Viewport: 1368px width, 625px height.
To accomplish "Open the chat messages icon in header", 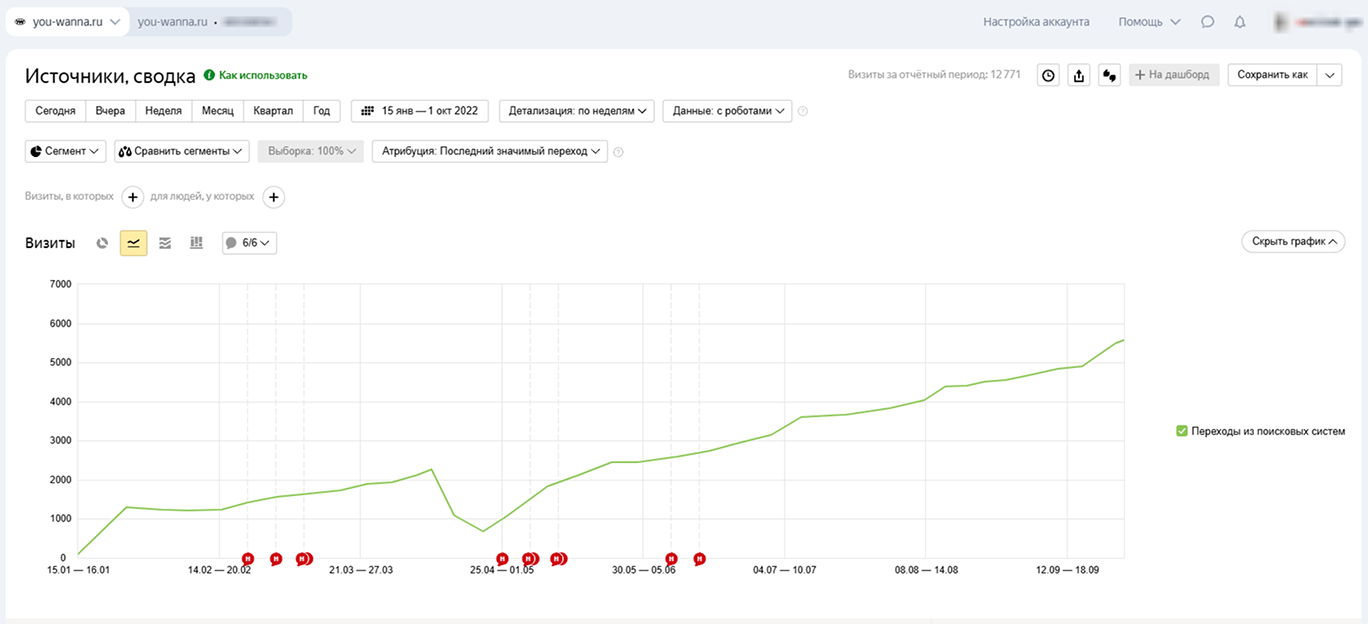I will (1208, 22).
